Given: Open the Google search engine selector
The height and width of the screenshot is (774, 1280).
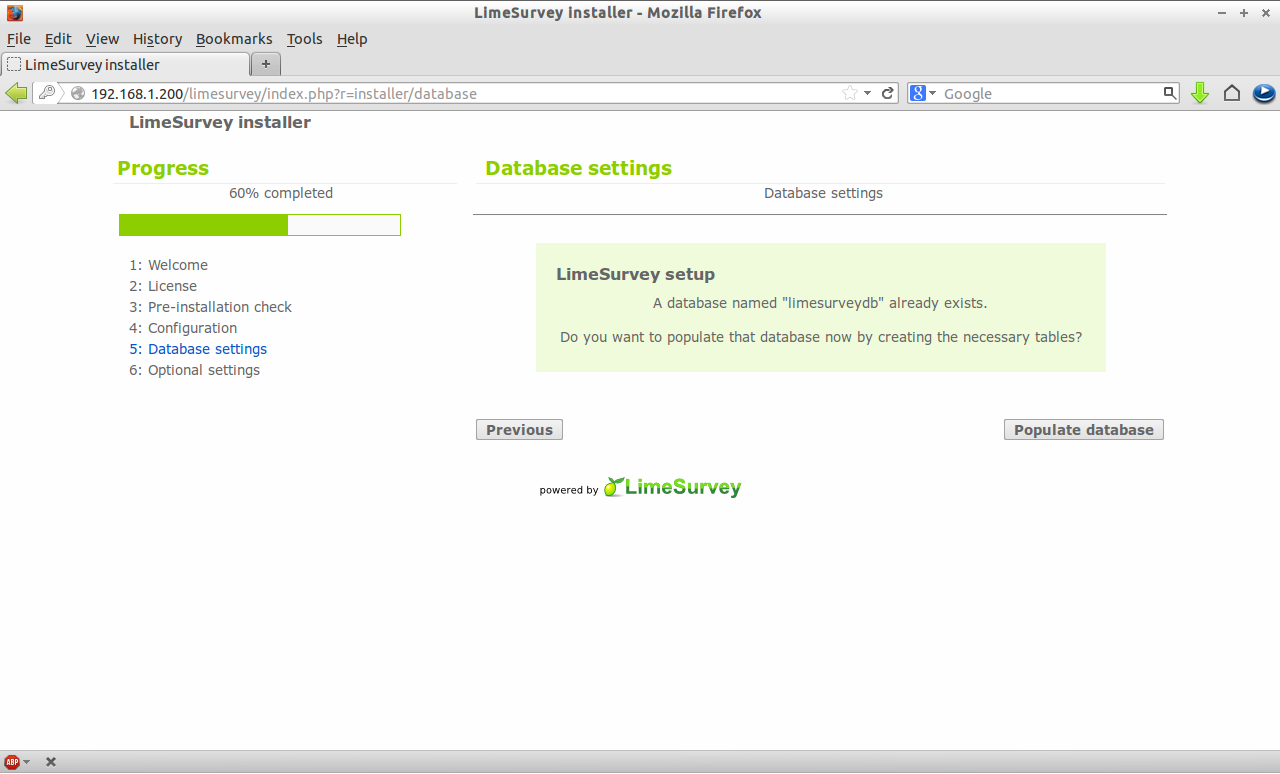Looking at the screenshot, I should pyautogui.click(x=922, y=93).
